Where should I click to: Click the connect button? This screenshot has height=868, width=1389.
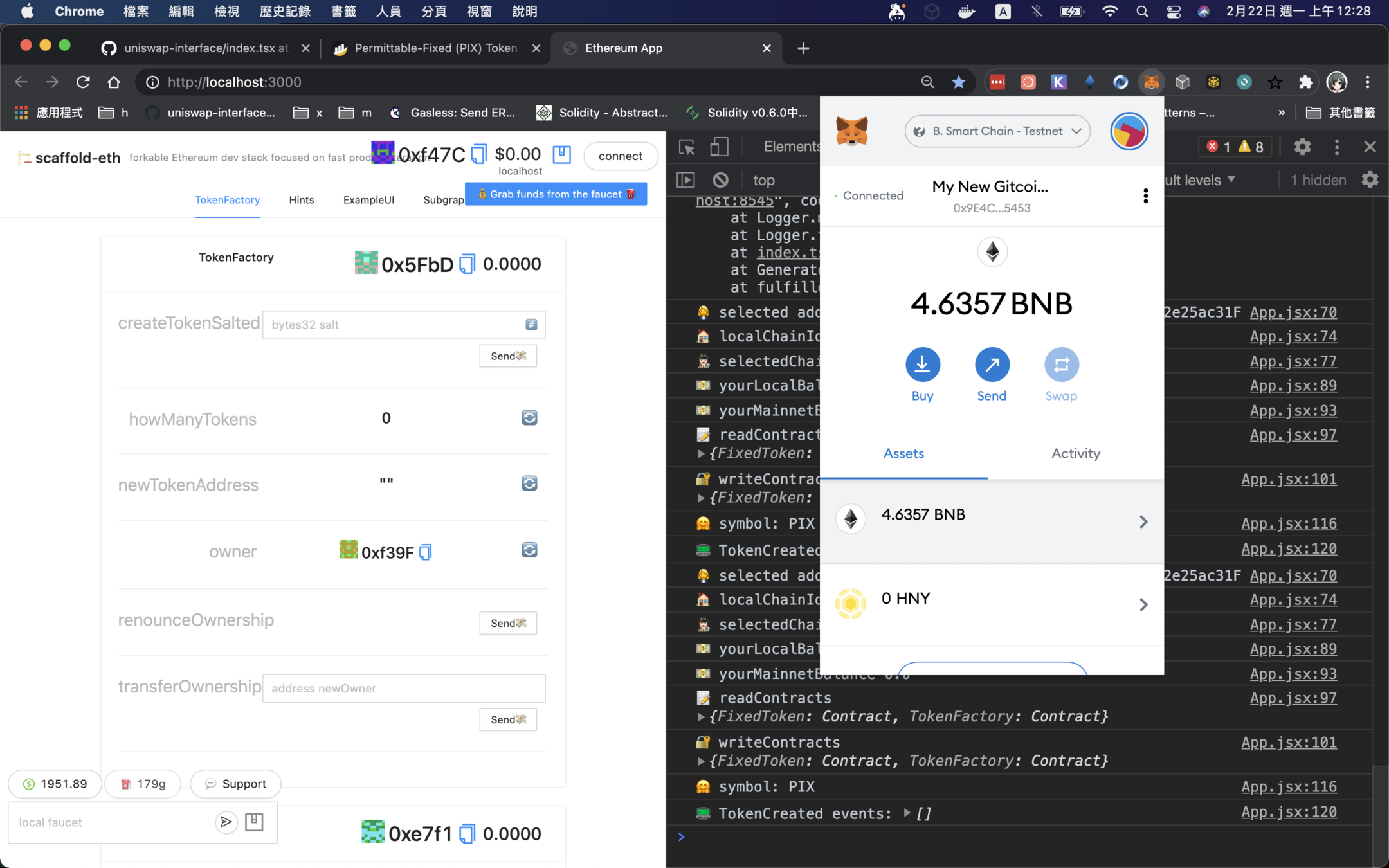(x=620, y=156)
